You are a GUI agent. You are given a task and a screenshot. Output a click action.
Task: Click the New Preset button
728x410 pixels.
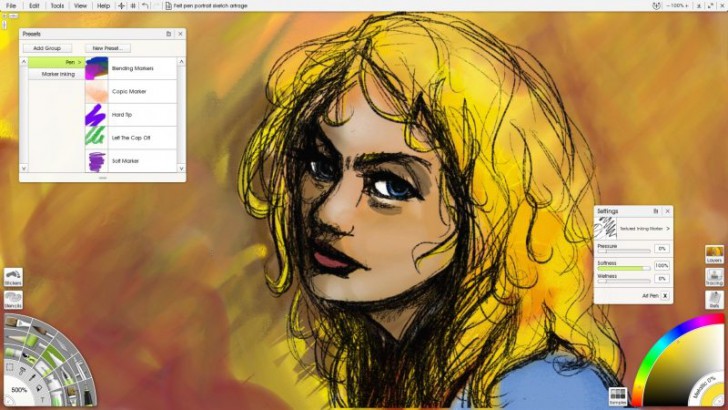click(107, 48)
